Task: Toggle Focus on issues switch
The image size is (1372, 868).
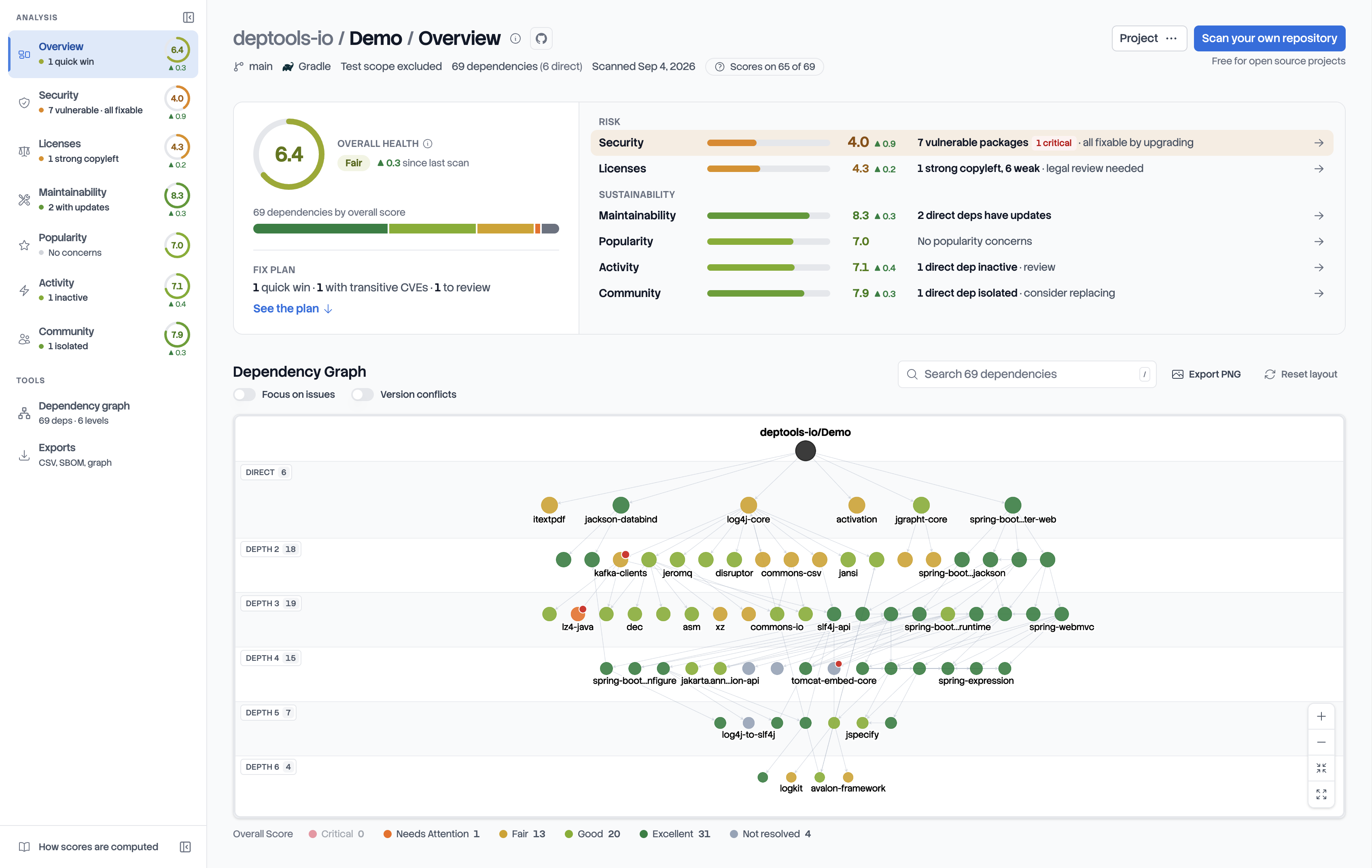Action: (244, 395)
